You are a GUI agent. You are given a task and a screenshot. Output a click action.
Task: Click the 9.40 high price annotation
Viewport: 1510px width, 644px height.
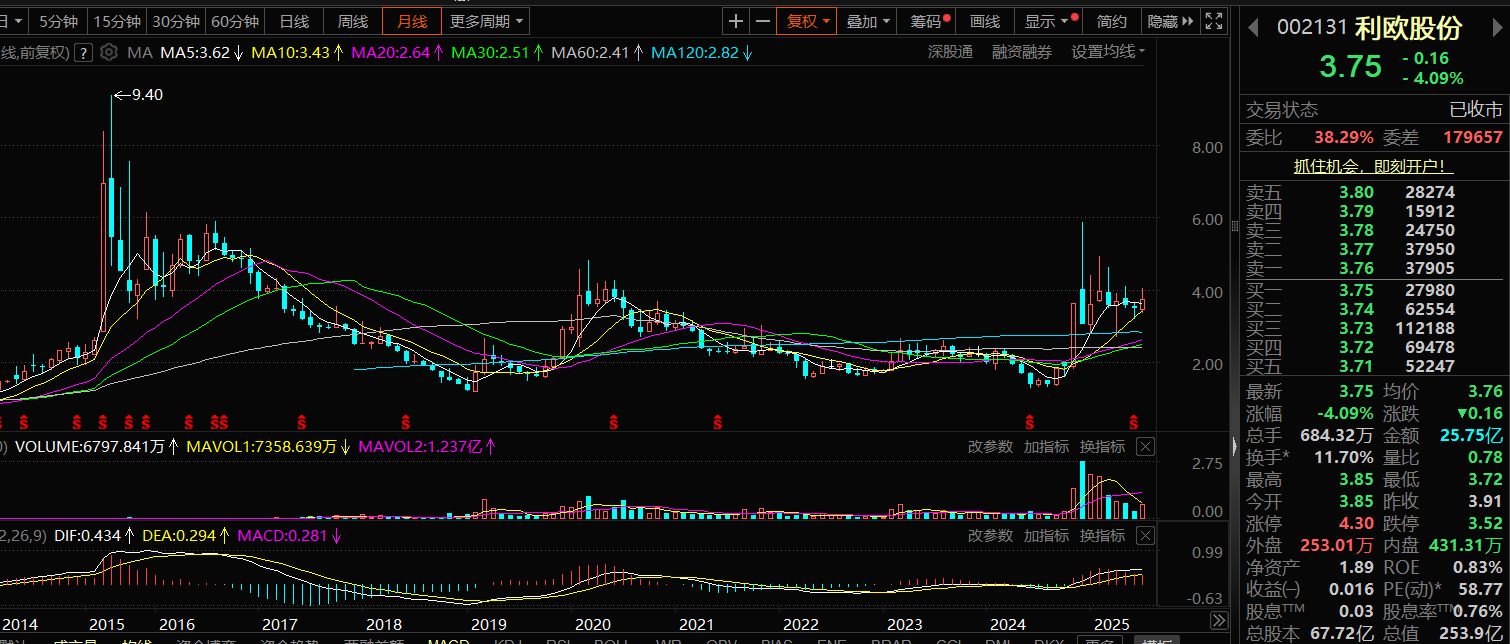pos(137,95)
